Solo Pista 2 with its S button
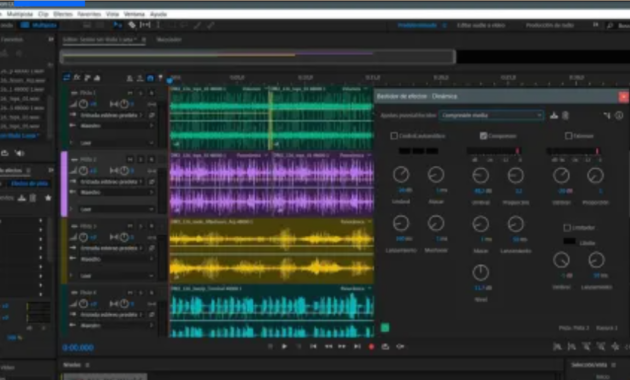Viewport: 630px width, 380px height. pos(141,159)
